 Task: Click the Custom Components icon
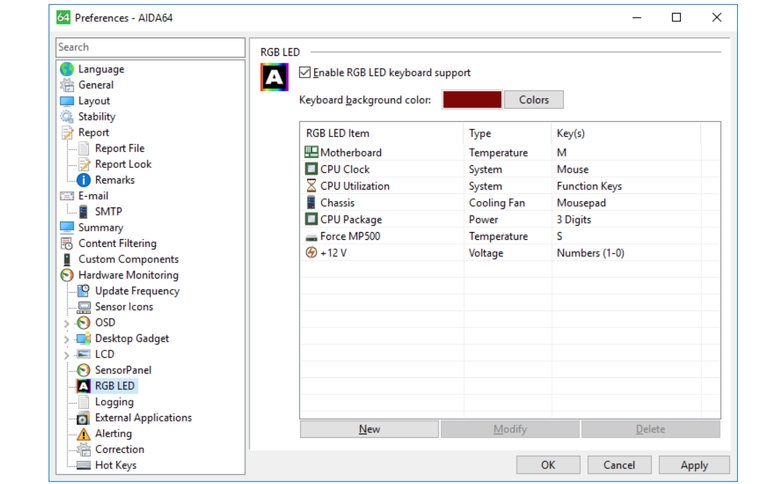coord(67,259)
